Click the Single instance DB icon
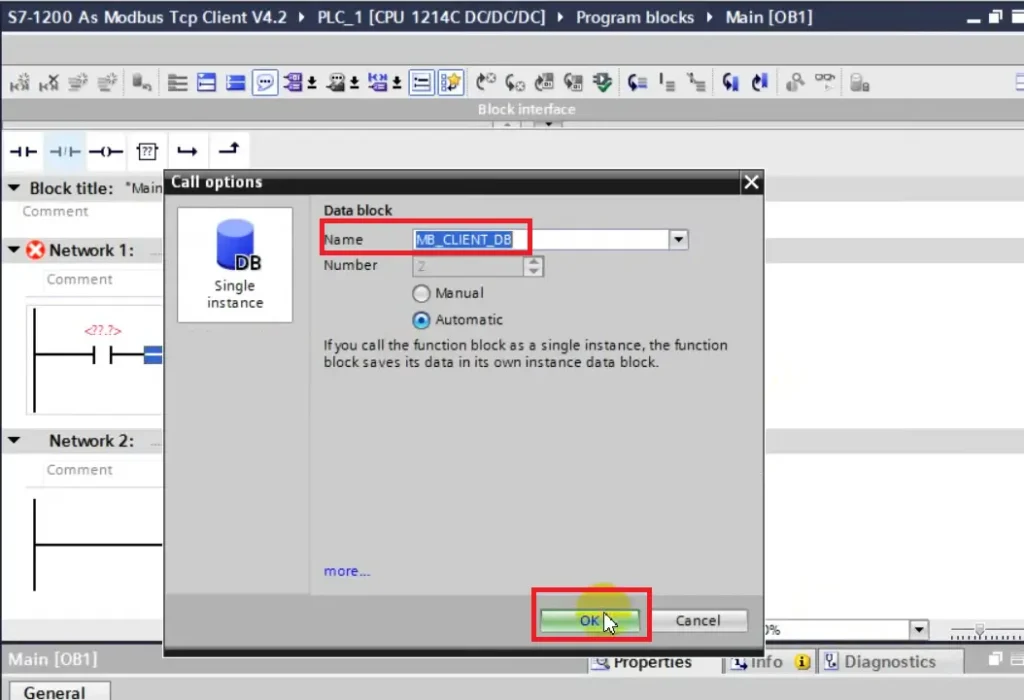Image resolution: width=1024 pixels, height=700 pixels. [234, 250]
